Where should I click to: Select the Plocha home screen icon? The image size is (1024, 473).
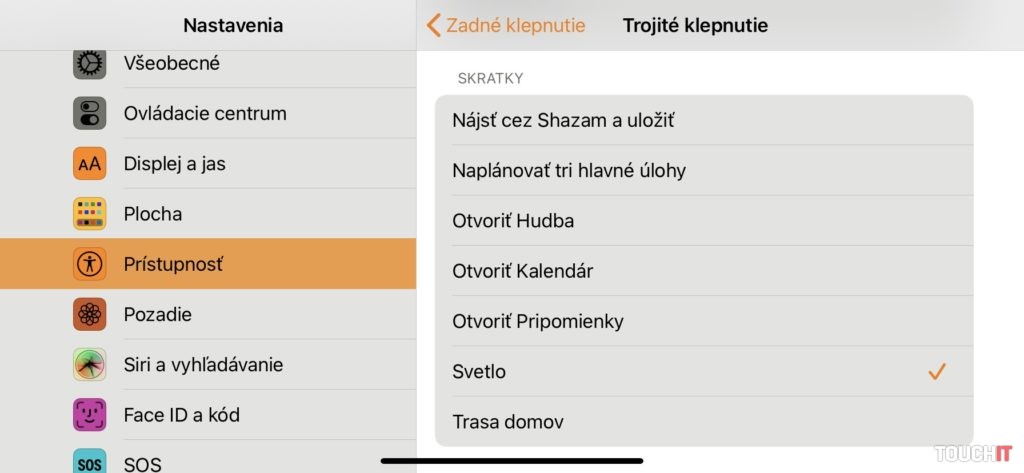pyautogui.click(x=90, y=214)
